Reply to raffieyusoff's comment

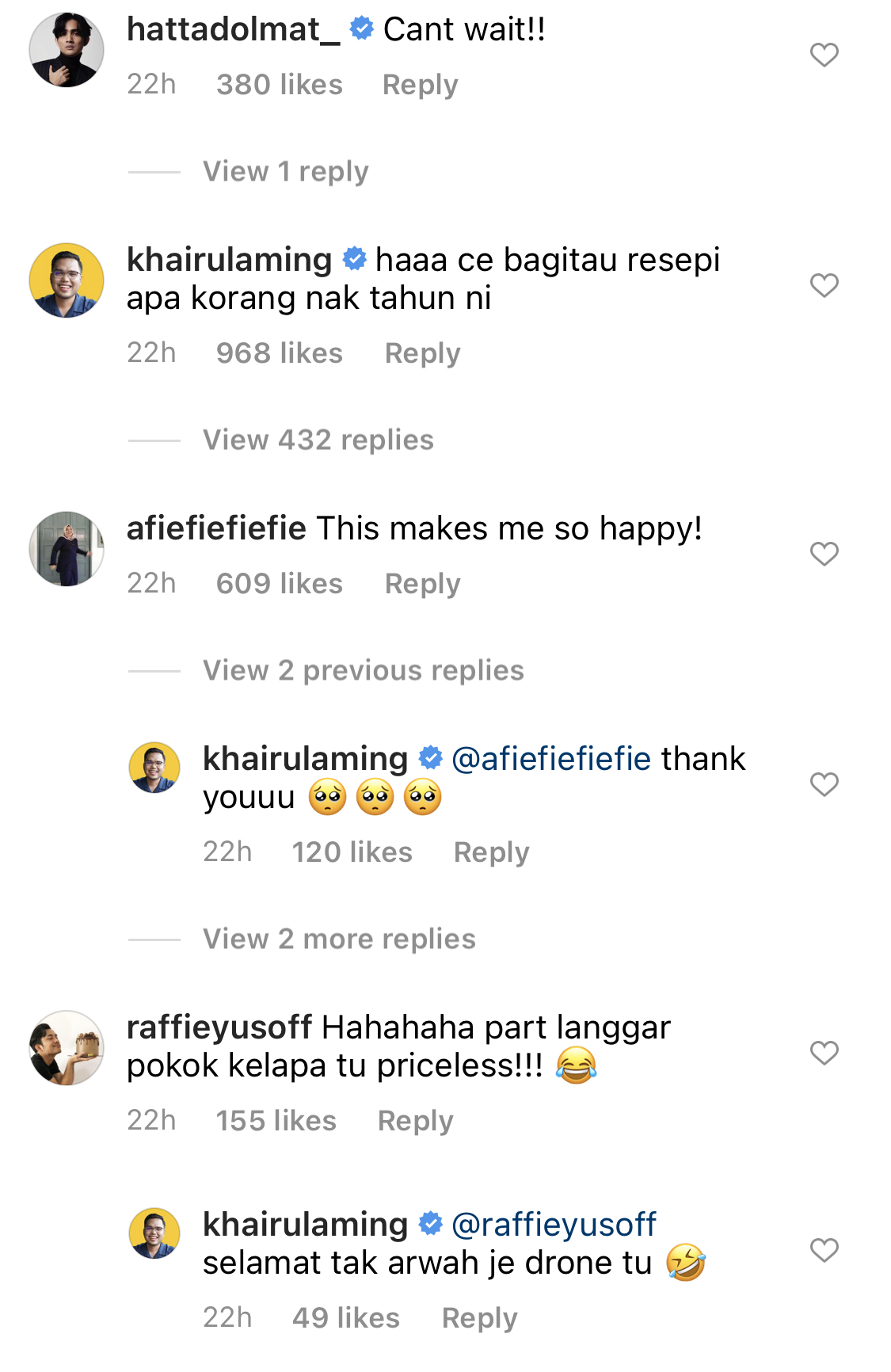[x=415, y=1121]
